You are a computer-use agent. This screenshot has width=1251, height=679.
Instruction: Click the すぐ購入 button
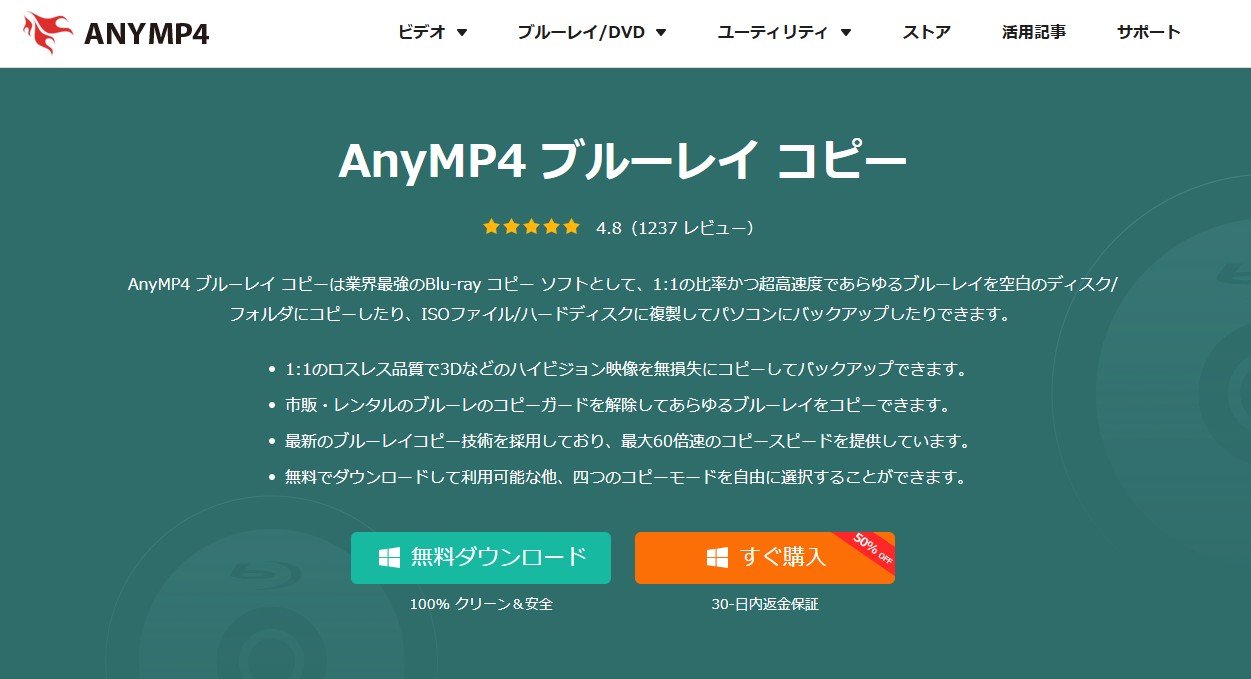tap(765, 558)
